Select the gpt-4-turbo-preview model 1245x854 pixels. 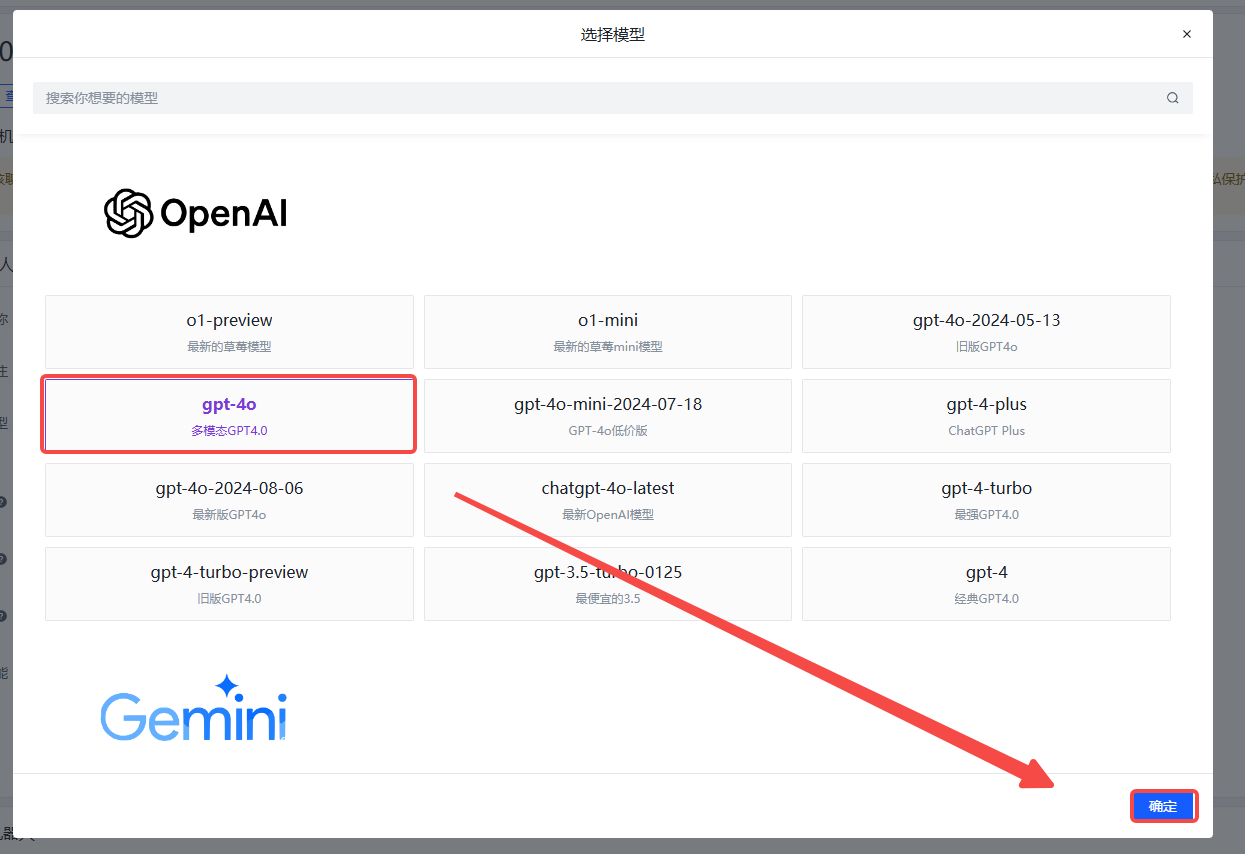229,584
